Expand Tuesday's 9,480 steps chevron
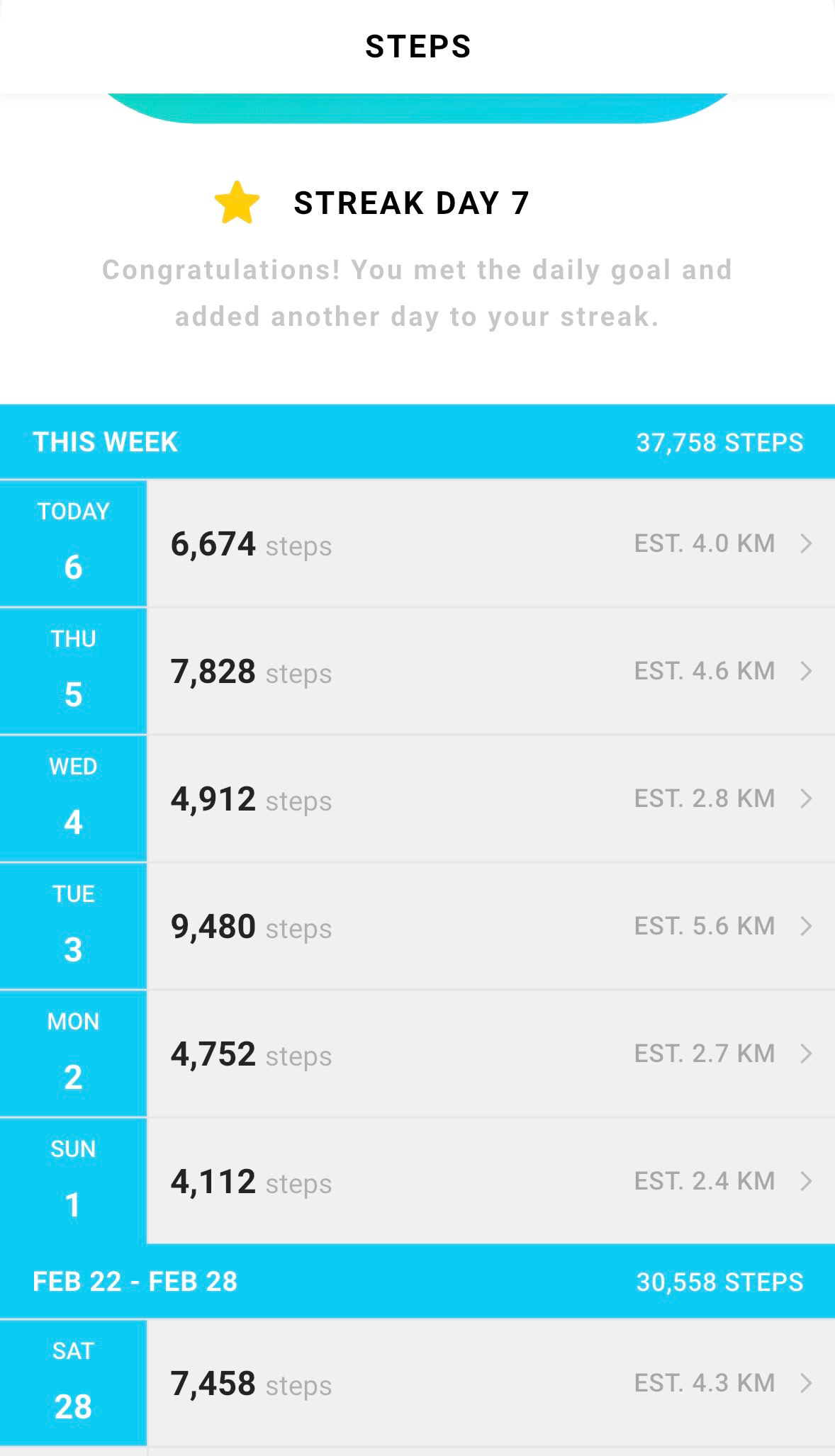Screen dimensions: 835x1456 coord(805,926)
